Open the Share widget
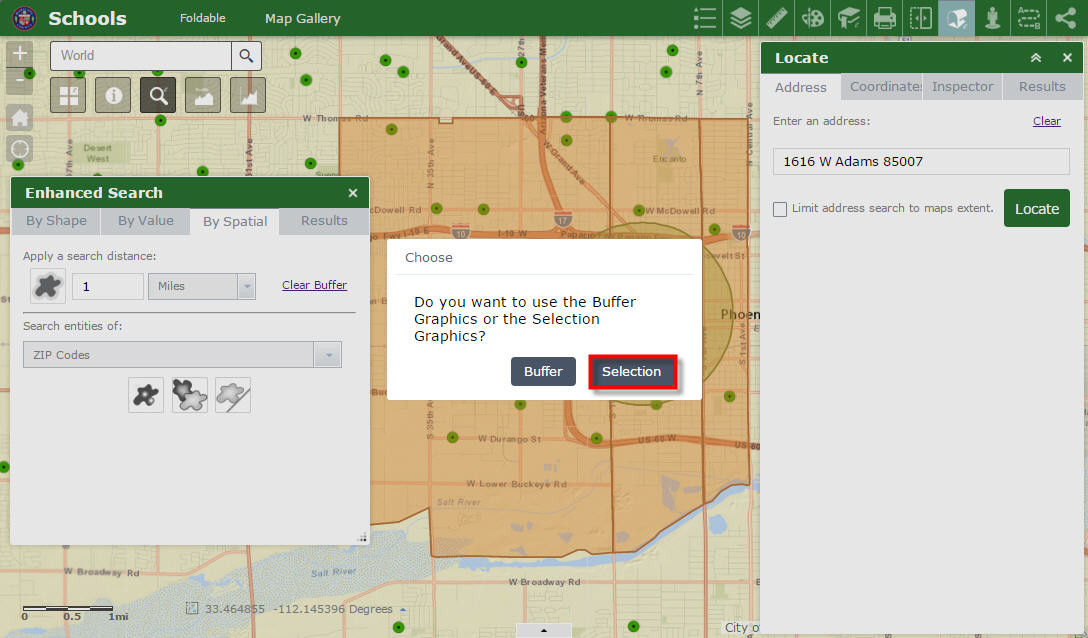 pyautogui.click(x=1065, y=18)
